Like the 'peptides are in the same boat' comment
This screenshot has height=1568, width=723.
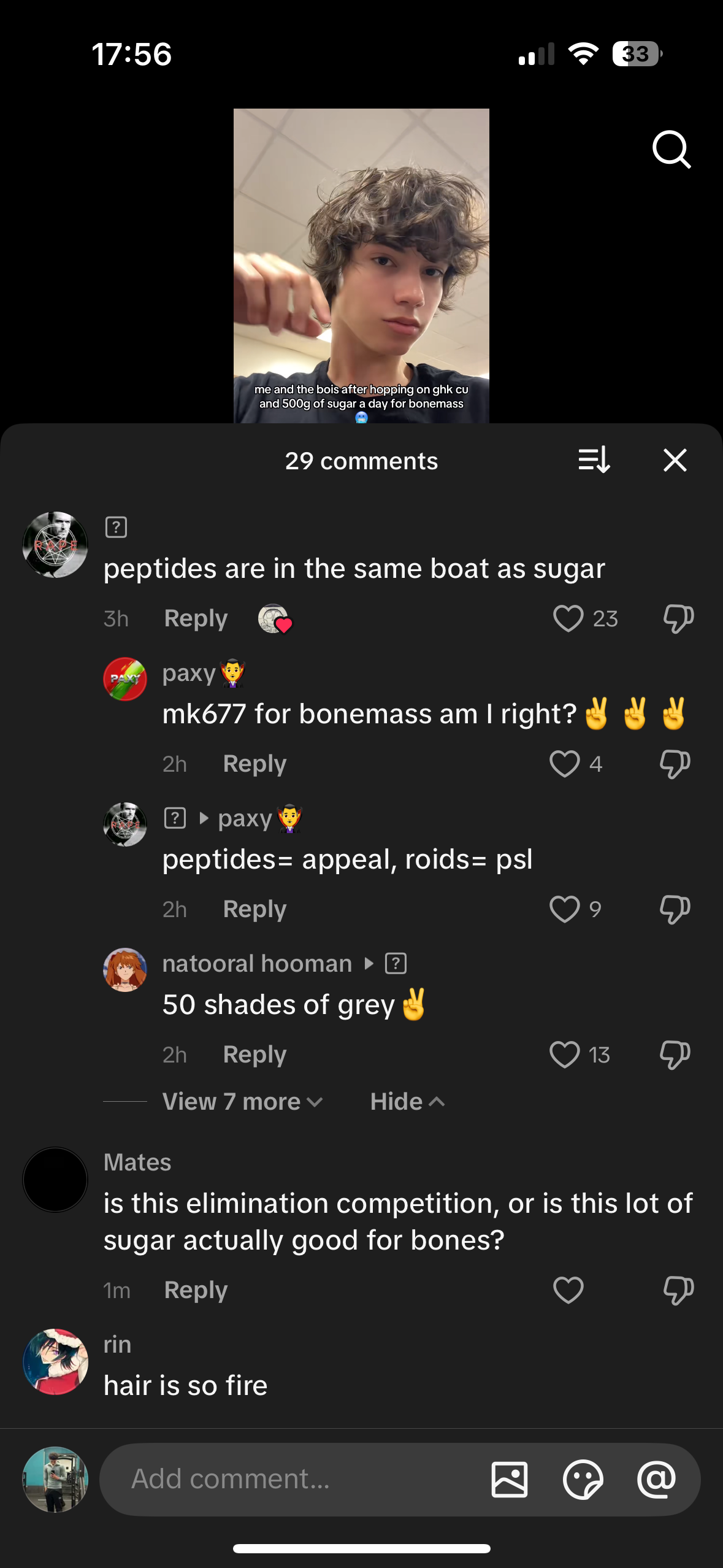point(568,618)
